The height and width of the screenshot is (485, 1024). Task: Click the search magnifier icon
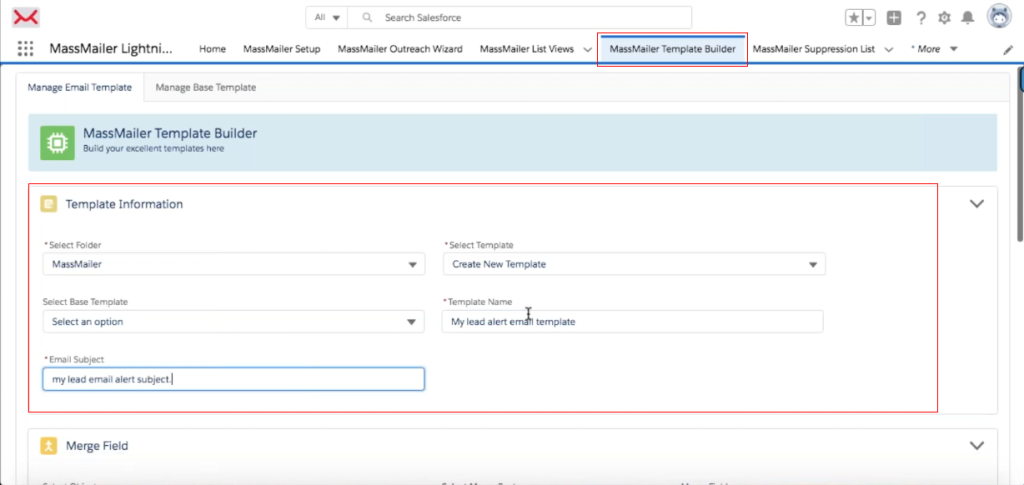pos(368,18)
